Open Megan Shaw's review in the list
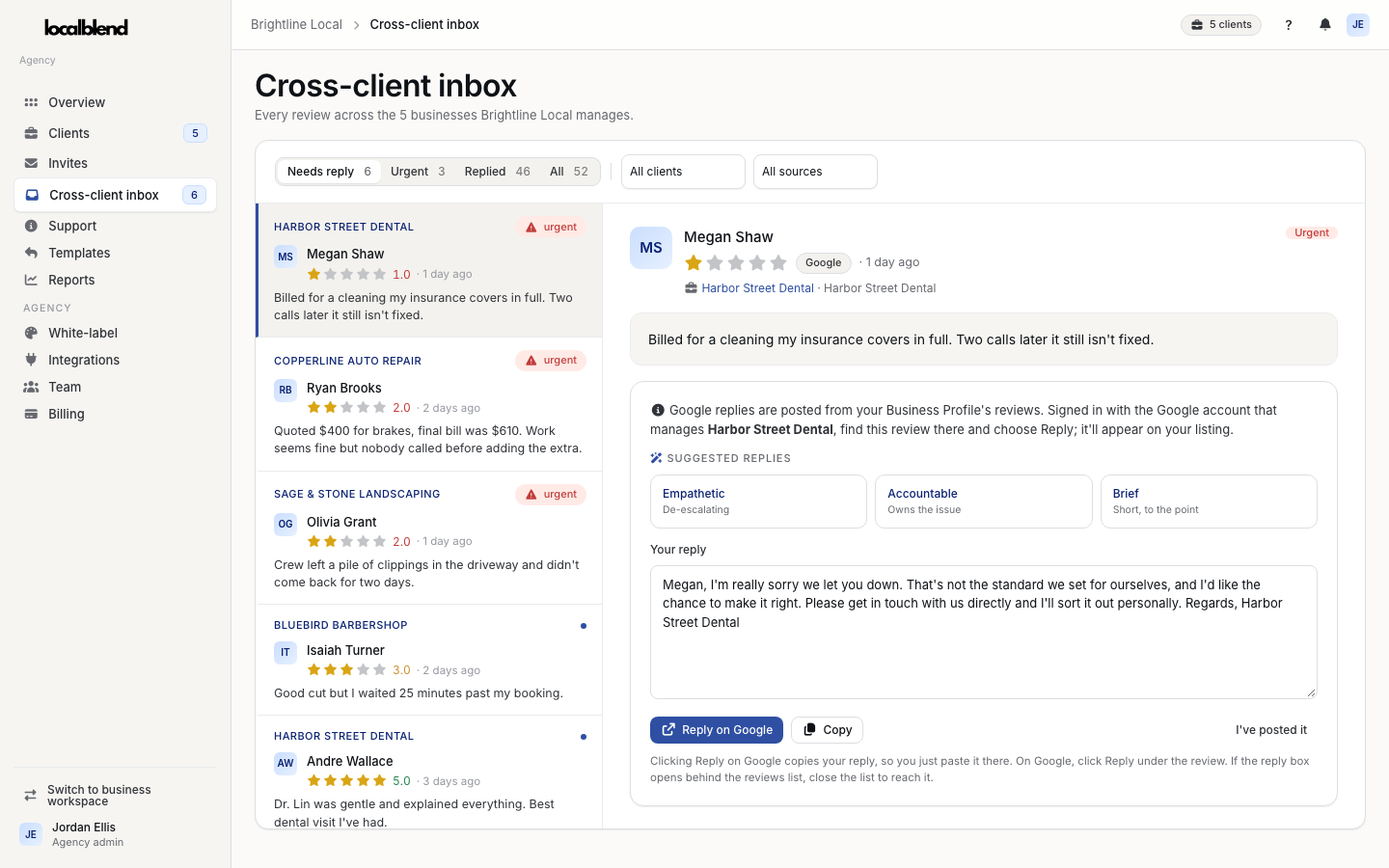 (429, 270)
